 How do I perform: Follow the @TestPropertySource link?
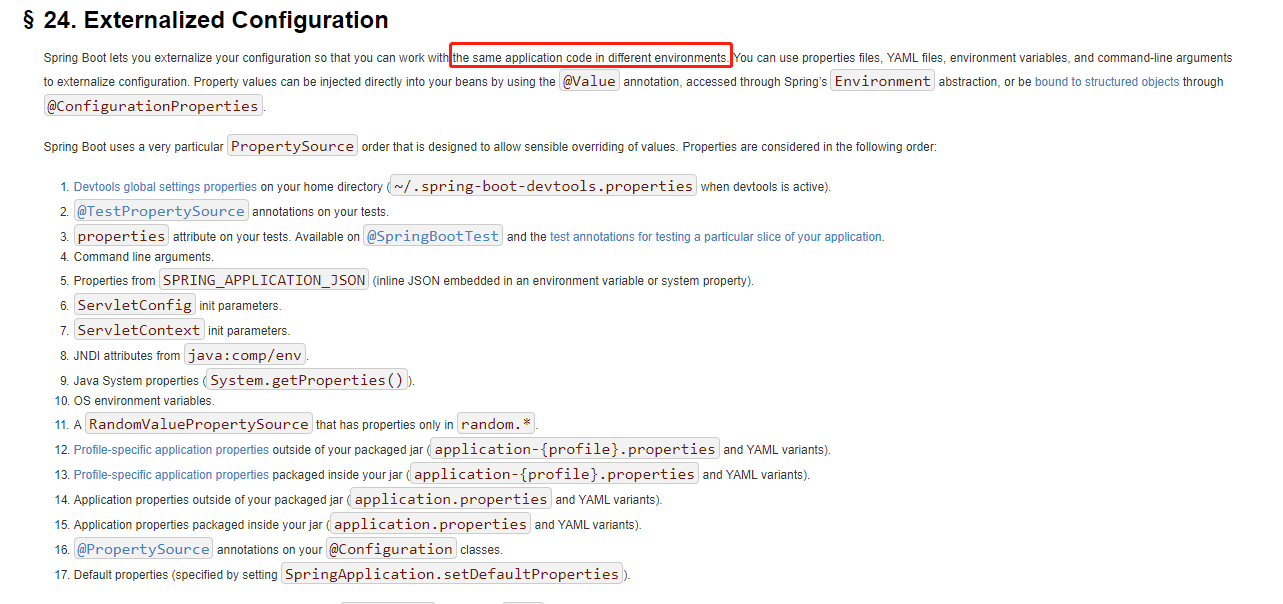pos(161,211)
